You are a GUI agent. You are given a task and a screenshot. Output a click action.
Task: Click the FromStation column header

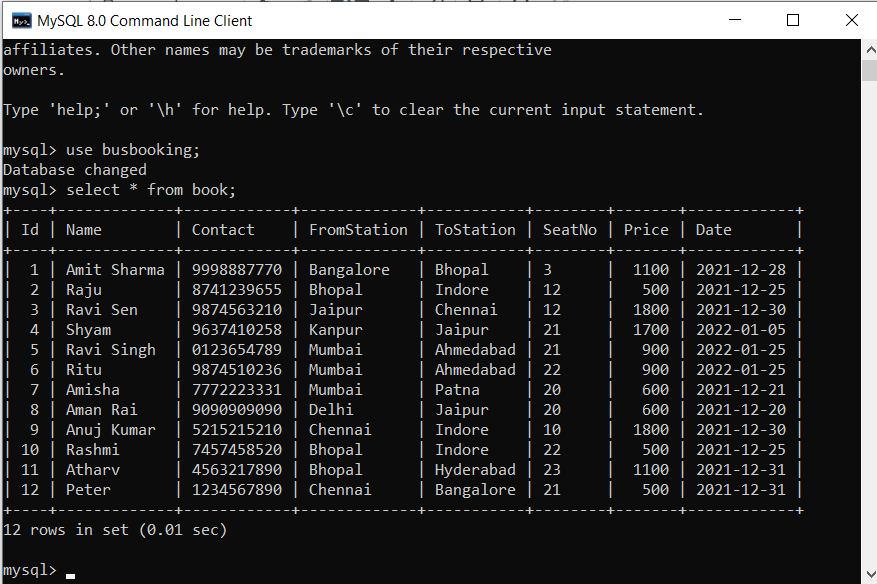click(x=358, y=230)
